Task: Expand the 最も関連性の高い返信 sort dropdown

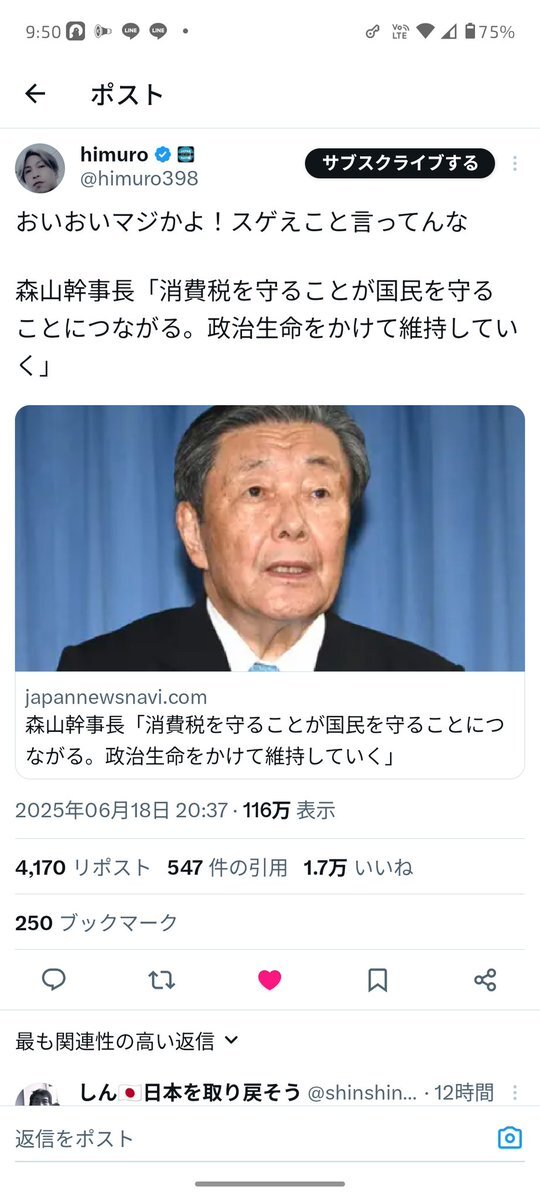Action: point(127,1041)
